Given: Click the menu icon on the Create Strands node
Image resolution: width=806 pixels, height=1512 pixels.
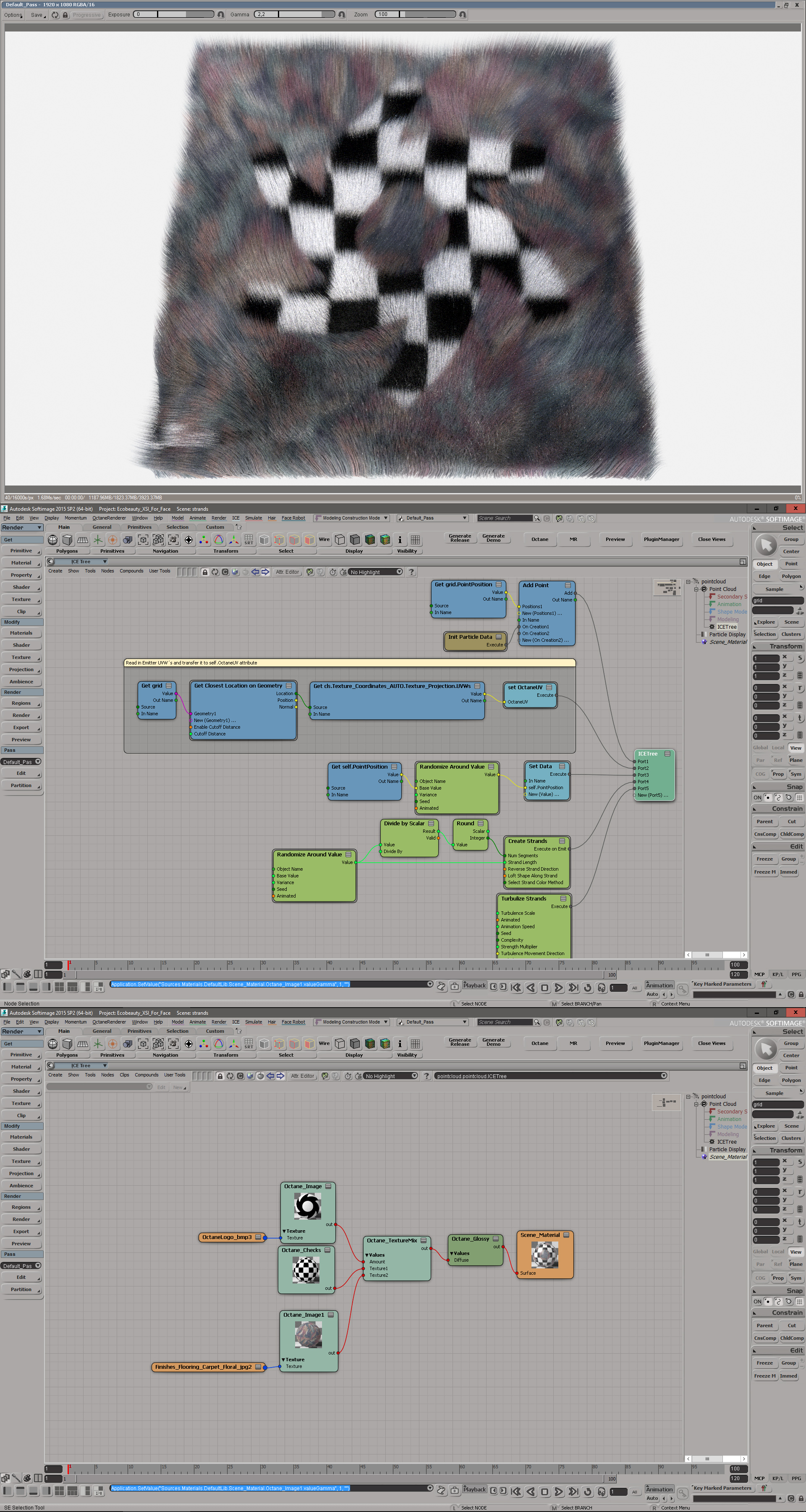Looking at the screenshot, I should (x=562, y=840).
